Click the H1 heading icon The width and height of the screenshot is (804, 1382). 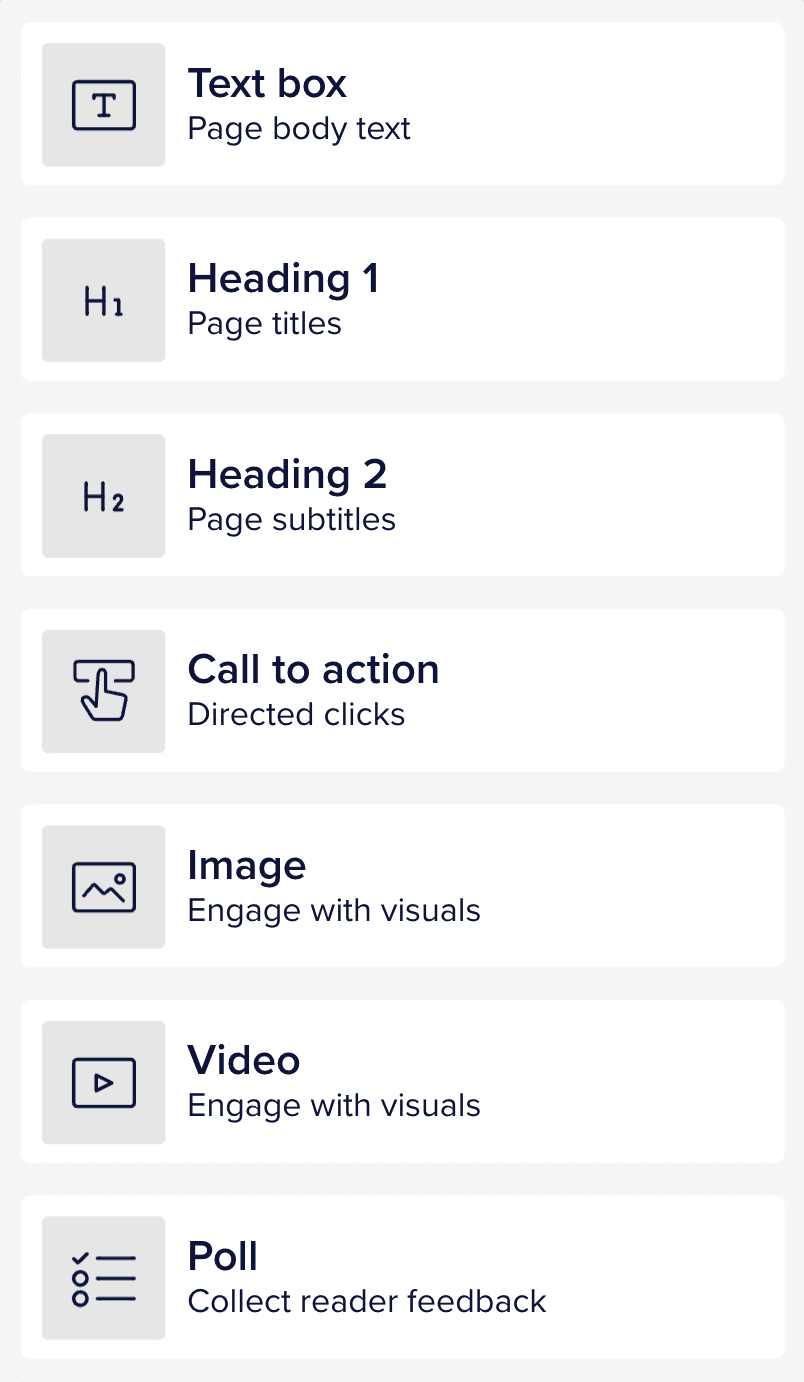103,301
